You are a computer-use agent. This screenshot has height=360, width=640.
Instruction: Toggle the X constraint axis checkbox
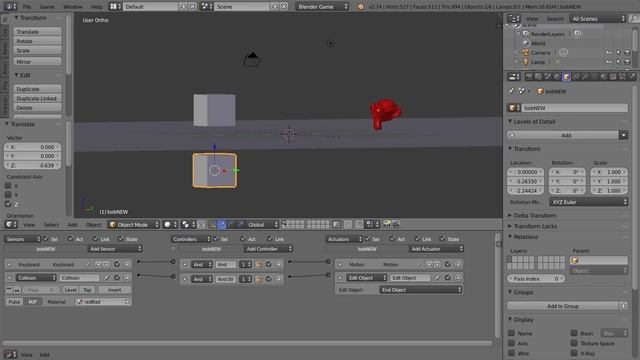point(8,185)
